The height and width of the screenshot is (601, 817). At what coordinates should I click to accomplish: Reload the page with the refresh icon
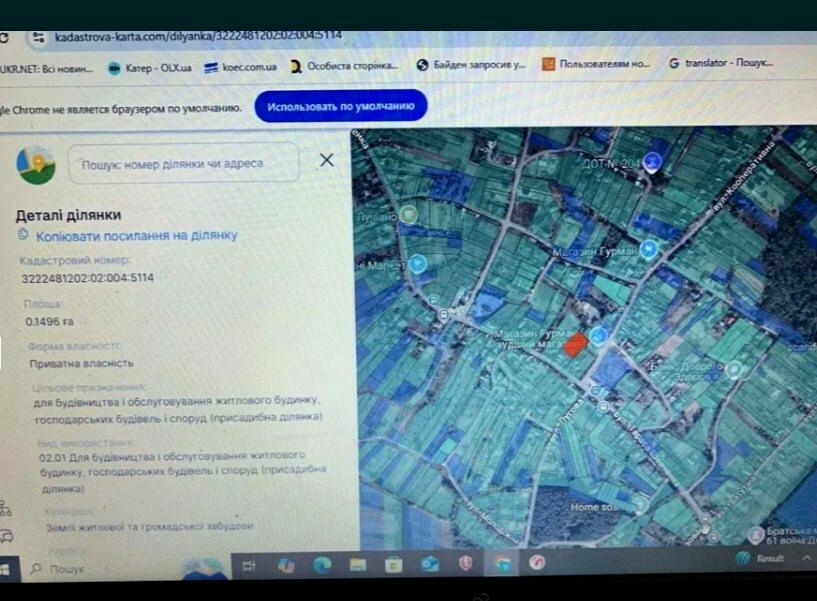tap(5, 37)
